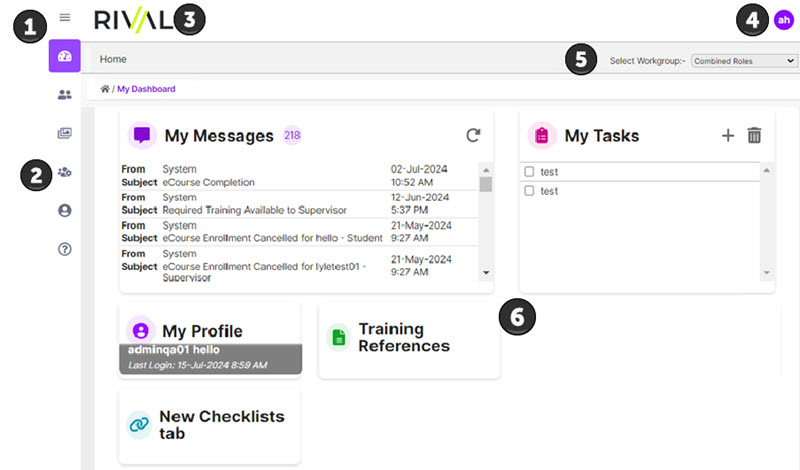Click My Tasks scrollbar up arrow
This screenshot has height=470, width=800.
click(766, 170)
